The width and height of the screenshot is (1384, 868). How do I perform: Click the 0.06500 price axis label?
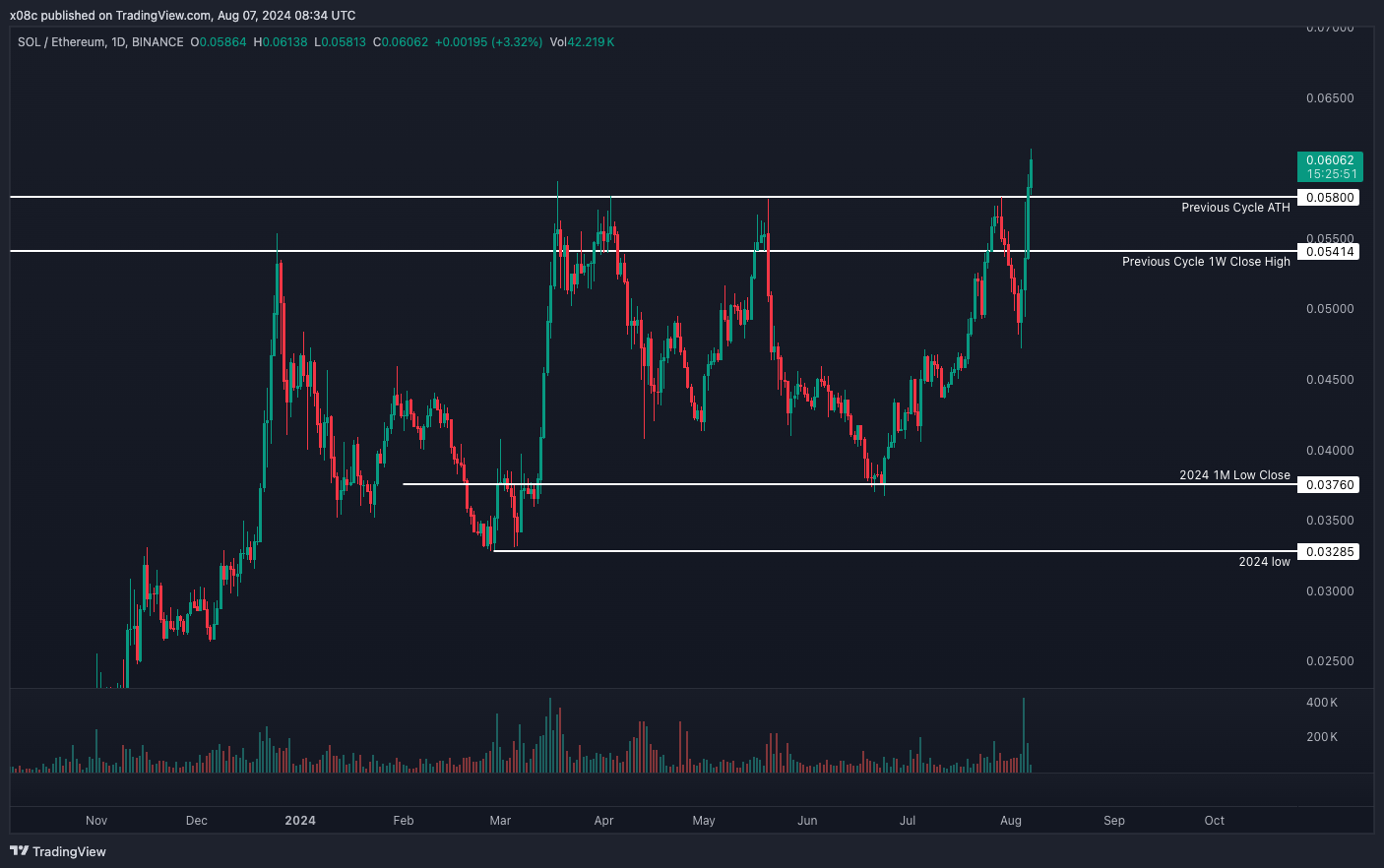(1329, 98)
